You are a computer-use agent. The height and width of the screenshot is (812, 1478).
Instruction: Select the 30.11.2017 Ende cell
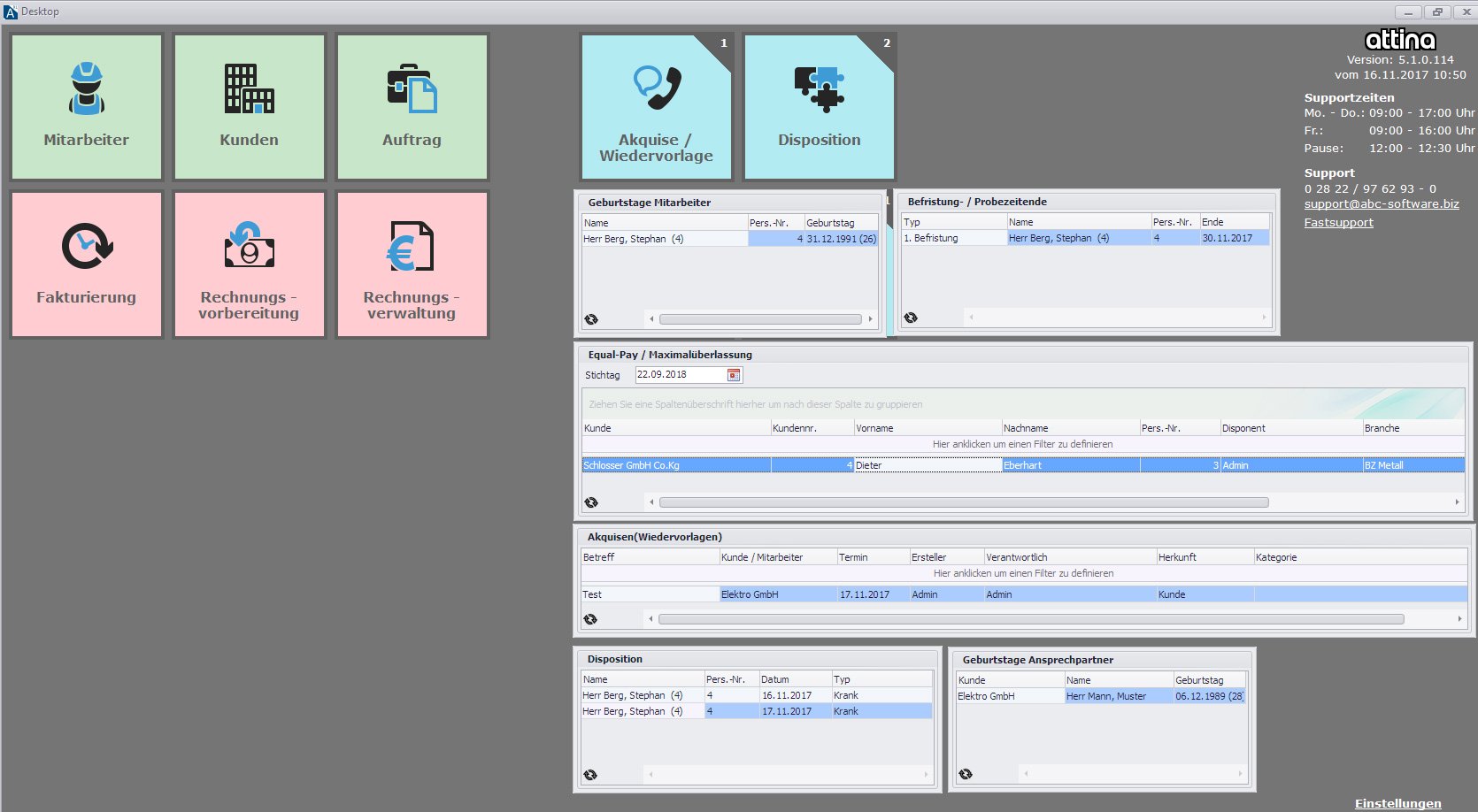[1235, 238]
